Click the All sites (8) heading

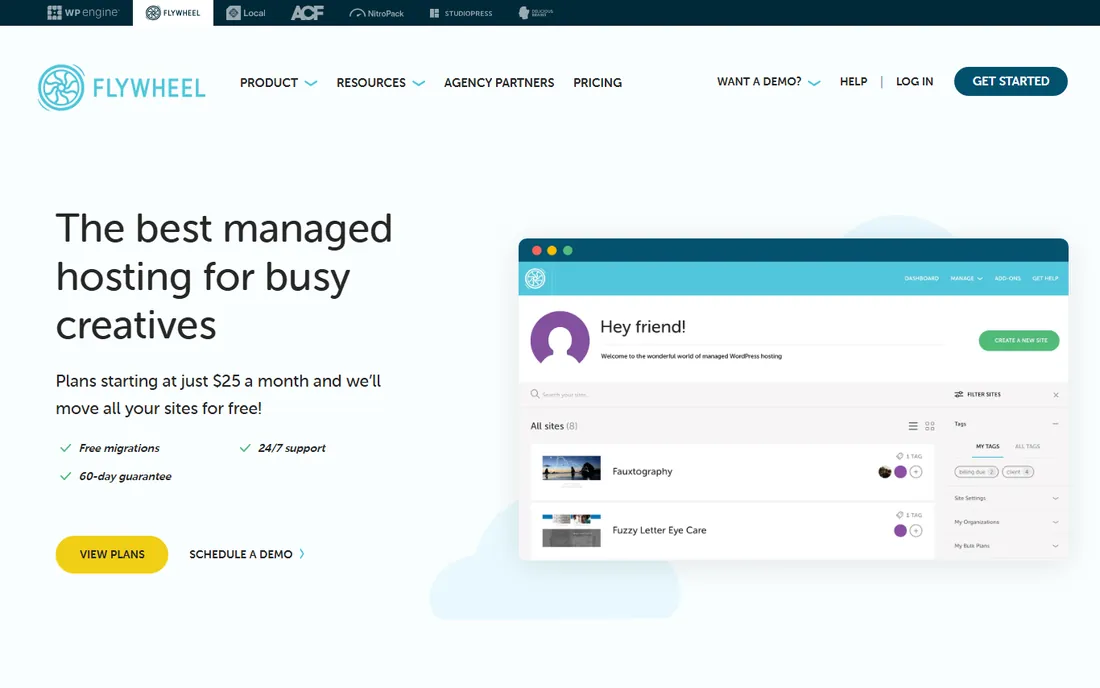coord(554,426)
